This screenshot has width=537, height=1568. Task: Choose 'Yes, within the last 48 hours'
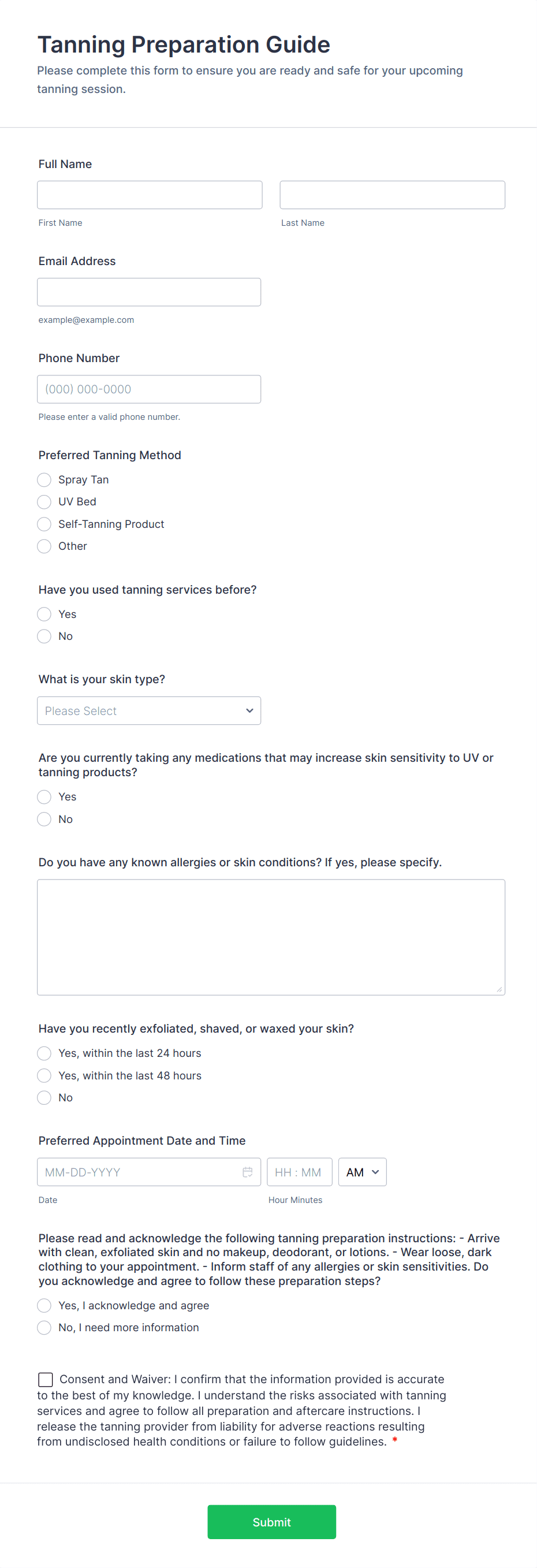click(x=44, y=1075)
